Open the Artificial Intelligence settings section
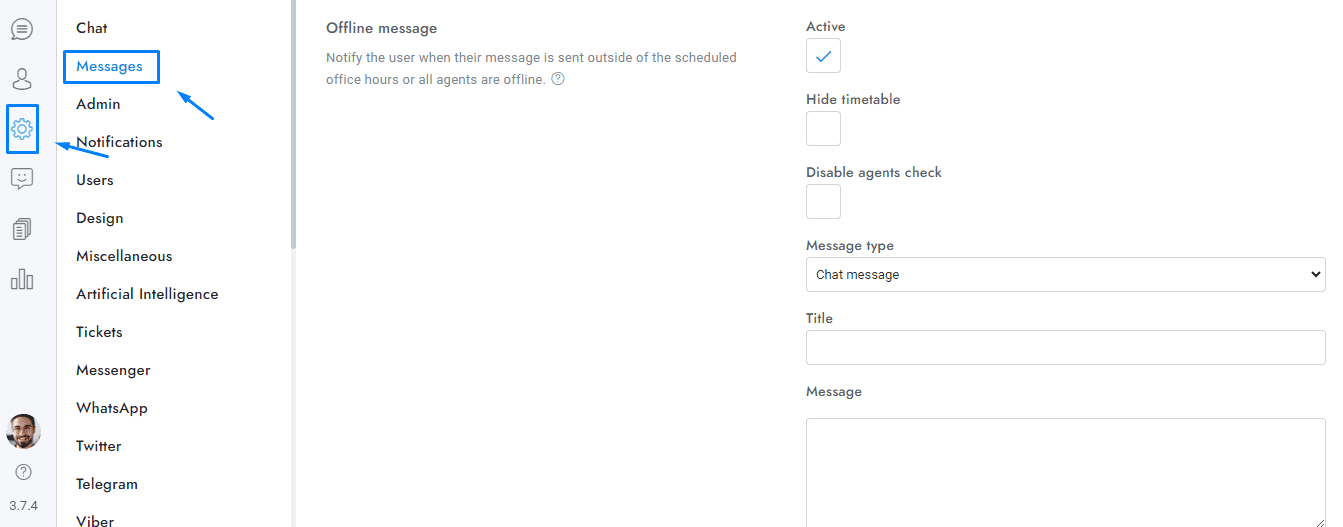1343x527 pixels. click(147, 294)
